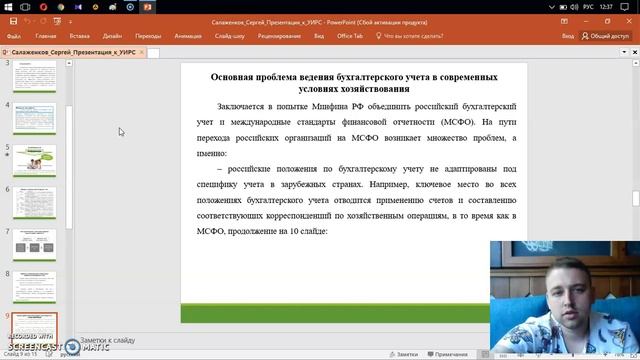640x360 pixels.
Task: Open Opera browser from taskbar
Action: coord(43,7)
